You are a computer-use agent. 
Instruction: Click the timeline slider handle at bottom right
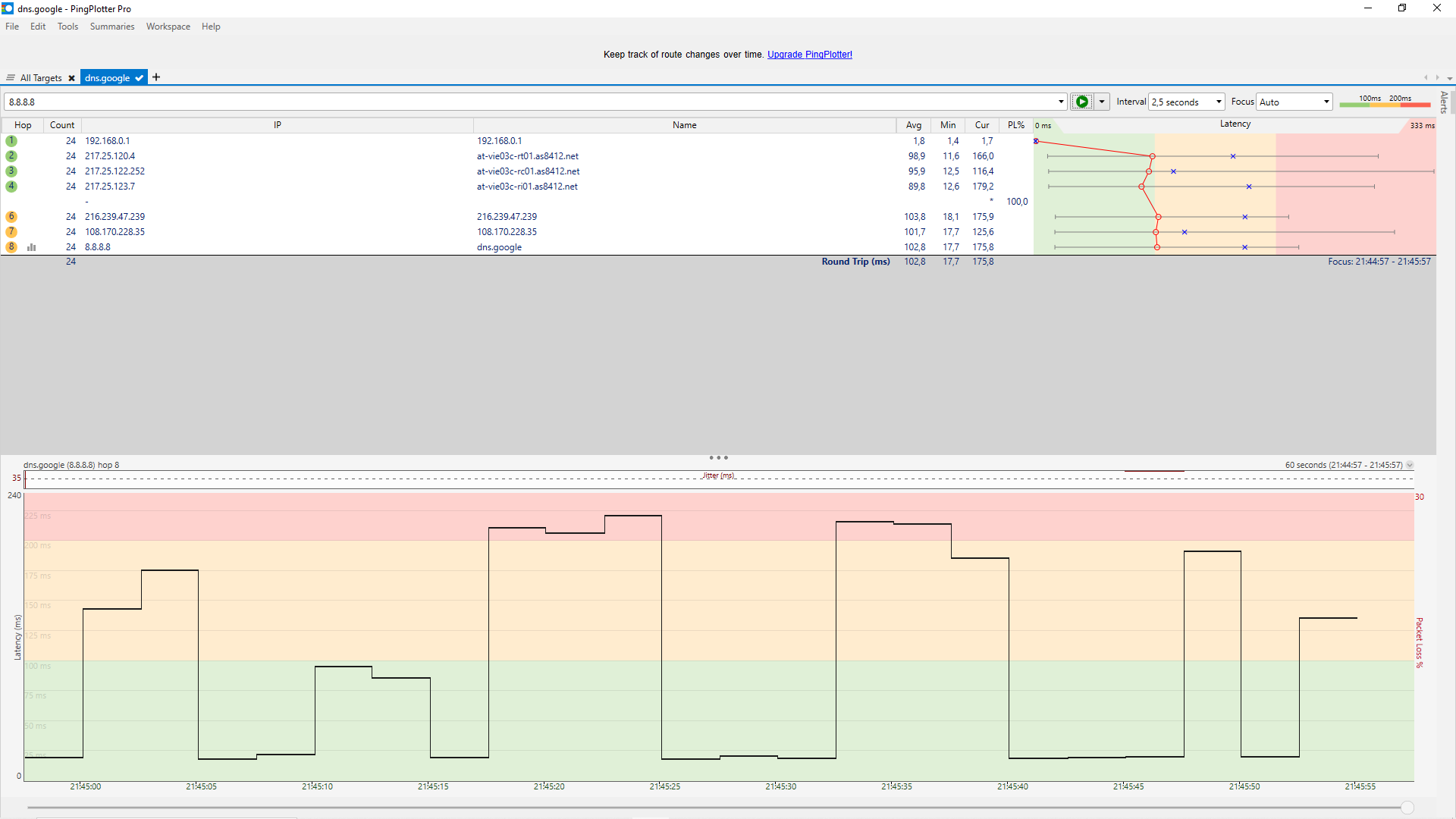[1407, 808]
